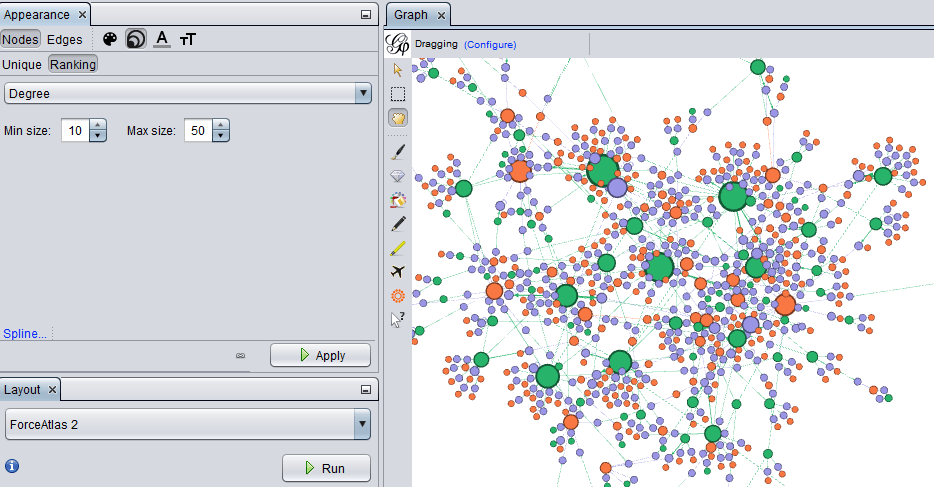Click the label color 'A' icon
Viewport: 934px width, 487px height.
point(162,39)
